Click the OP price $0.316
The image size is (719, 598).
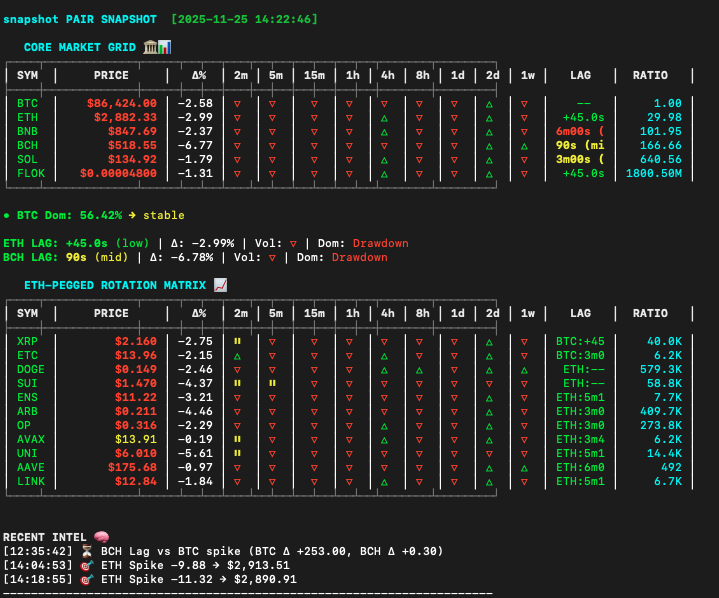point(136,425)
